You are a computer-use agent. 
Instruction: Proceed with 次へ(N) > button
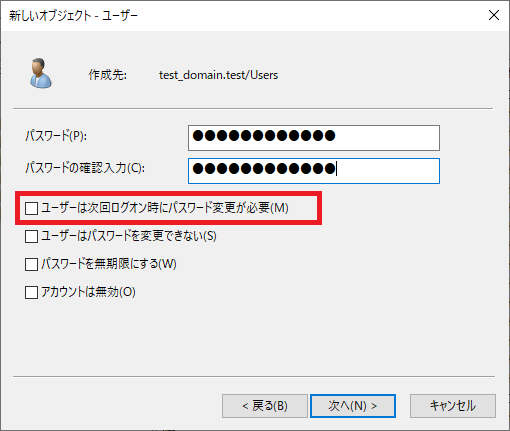tap(353, 406)
